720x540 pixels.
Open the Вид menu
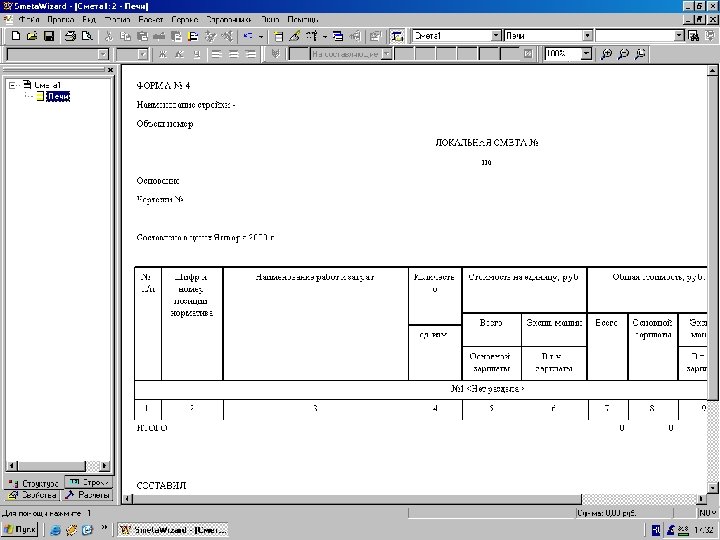tap(89, 20)
